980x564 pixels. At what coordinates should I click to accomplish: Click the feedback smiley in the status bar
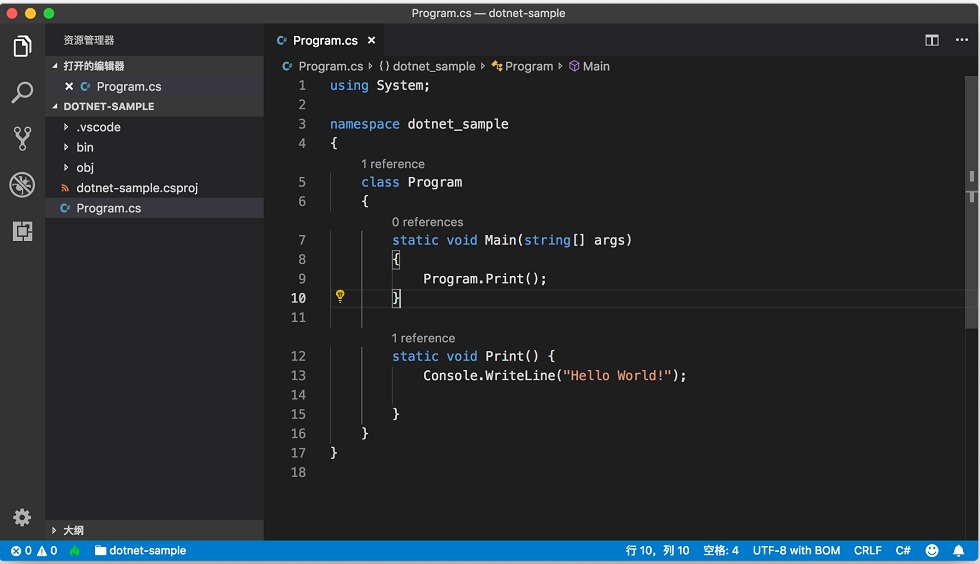pyautogui.click(x=932, y=550)
